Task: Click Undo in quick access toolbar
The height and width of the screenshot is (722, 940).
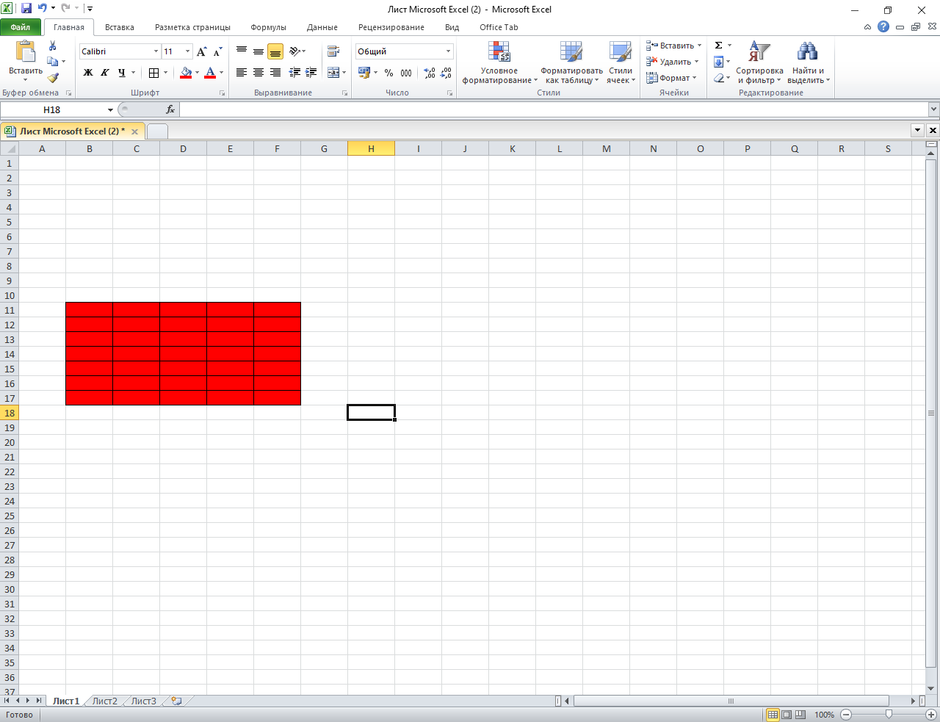Action: pos(42,8)
